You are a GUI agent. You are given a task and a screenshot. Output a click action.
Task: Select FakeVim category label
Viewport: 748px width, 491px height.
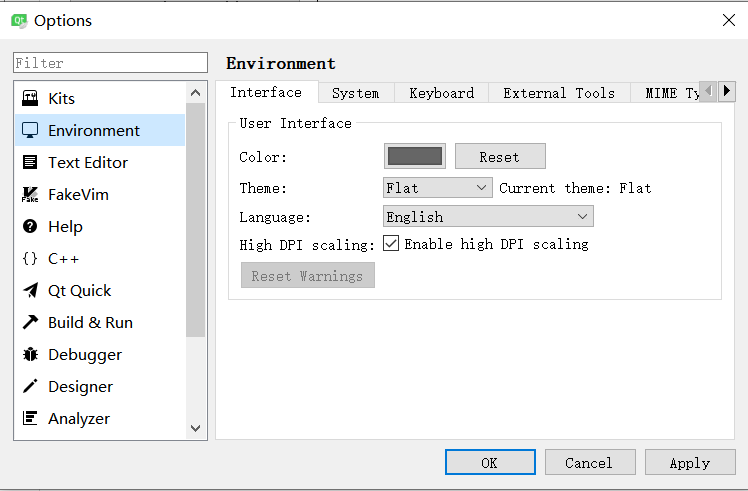pos(78,195)
